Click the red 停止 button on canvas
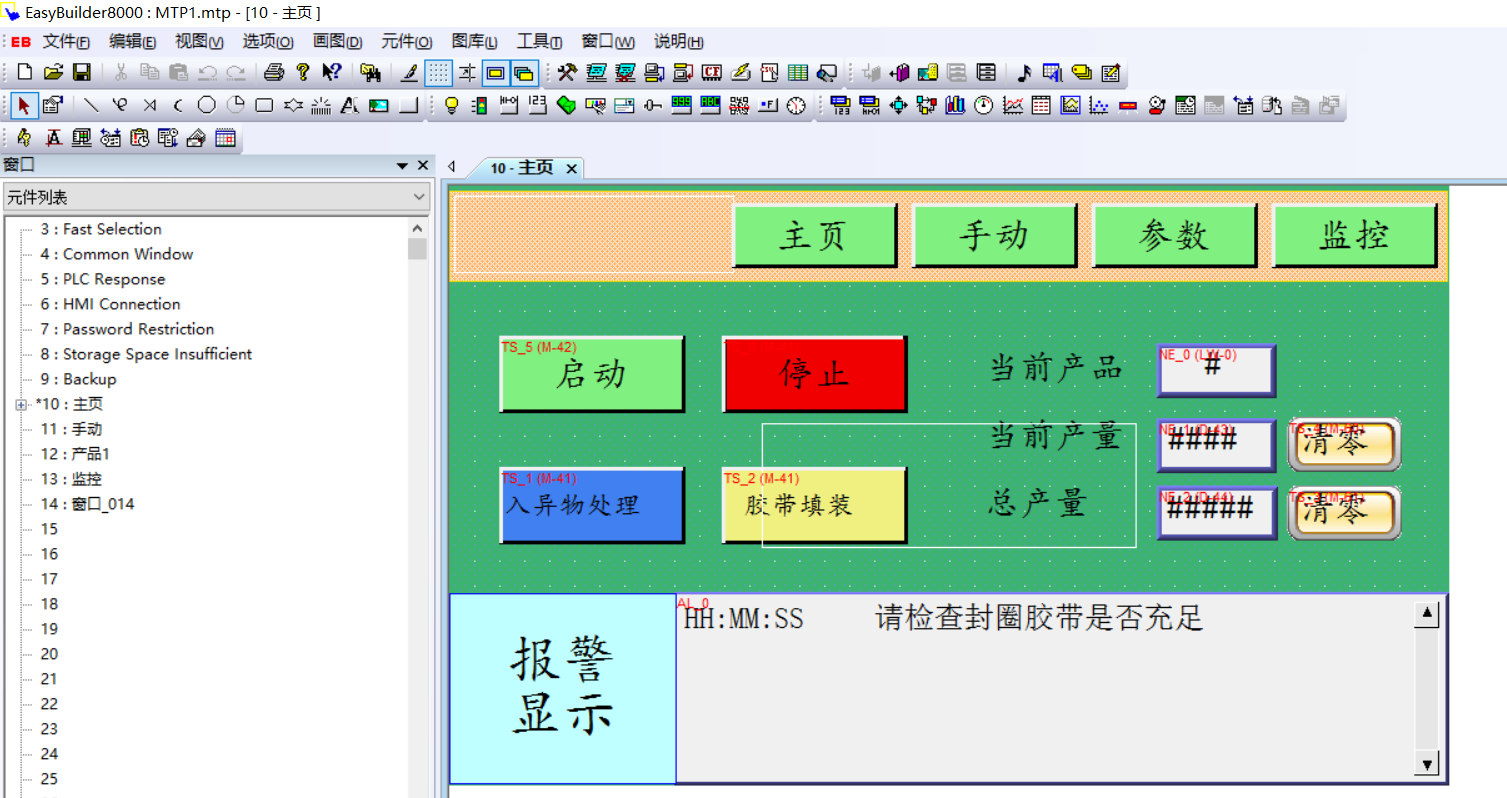 tap(814, 374)
